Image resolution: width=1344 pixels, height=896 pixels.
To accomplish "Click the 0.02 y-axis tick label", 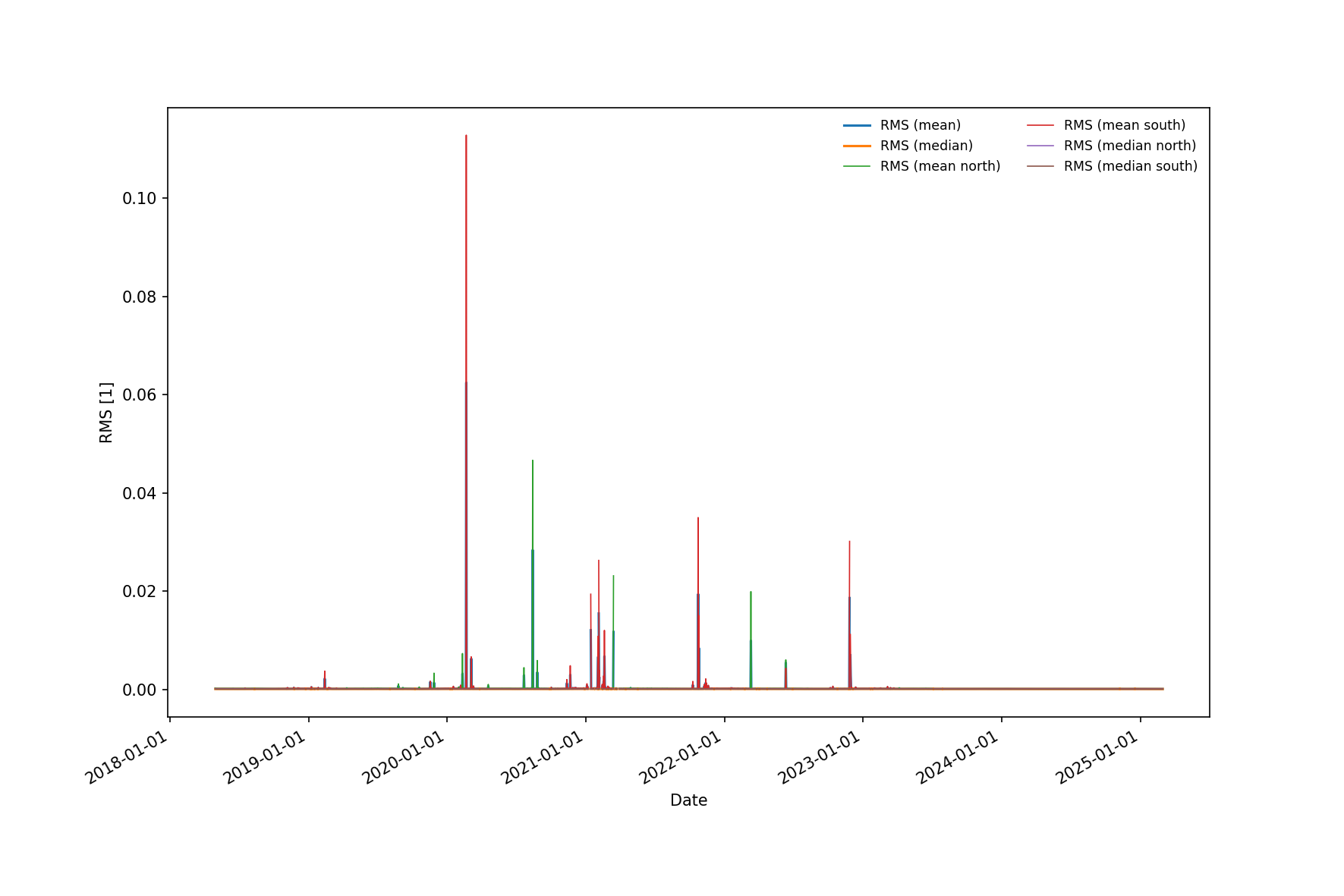I will pos(140,592).
